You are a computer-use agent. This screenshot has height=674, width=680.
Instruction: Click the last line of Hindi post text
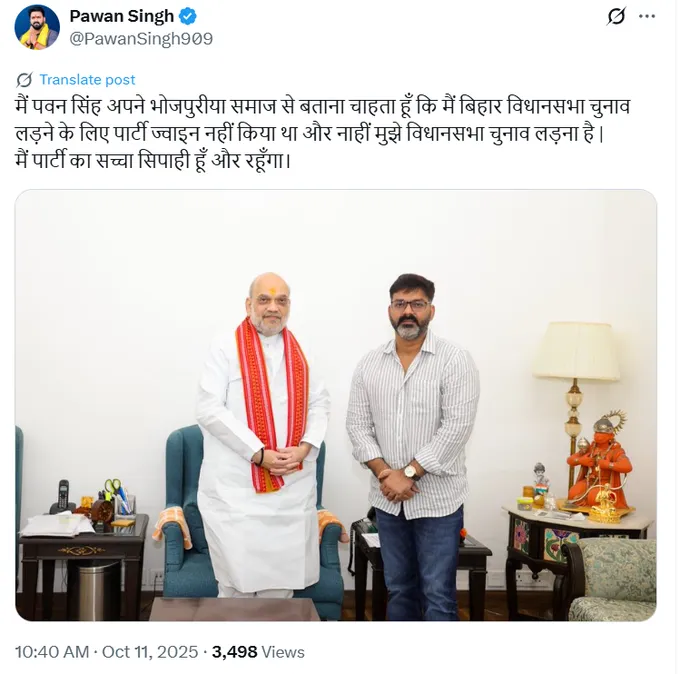[153, 161]
